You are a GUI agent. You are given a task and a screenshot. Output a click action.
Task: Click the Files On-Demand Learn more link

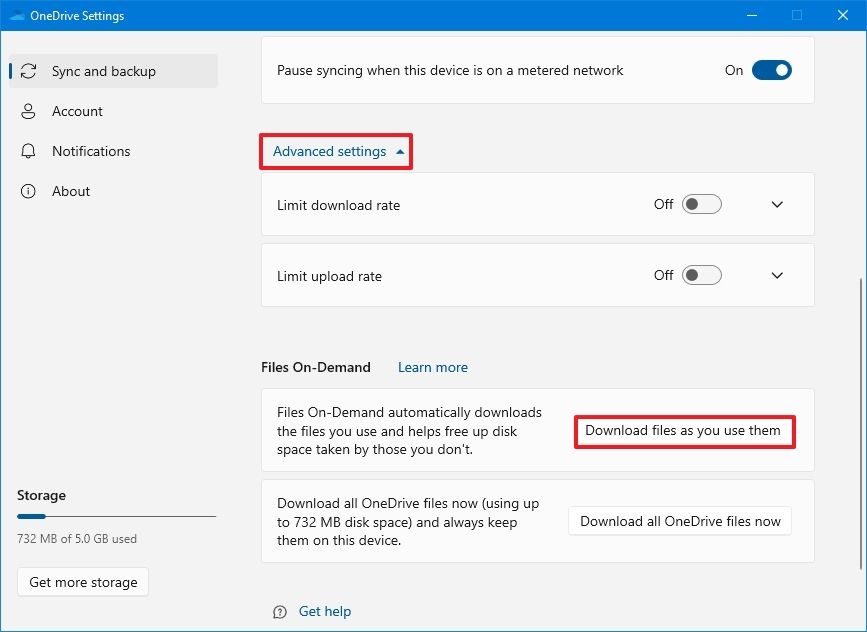pos(433,367)
